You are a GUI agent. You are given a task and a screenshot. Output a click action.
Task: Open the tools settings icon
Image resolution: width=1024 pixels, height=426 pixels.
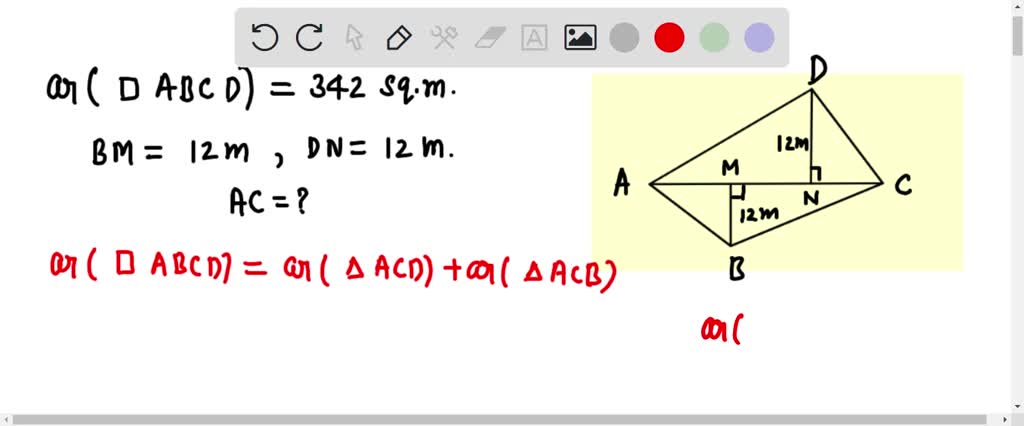(x=444, y=38)
